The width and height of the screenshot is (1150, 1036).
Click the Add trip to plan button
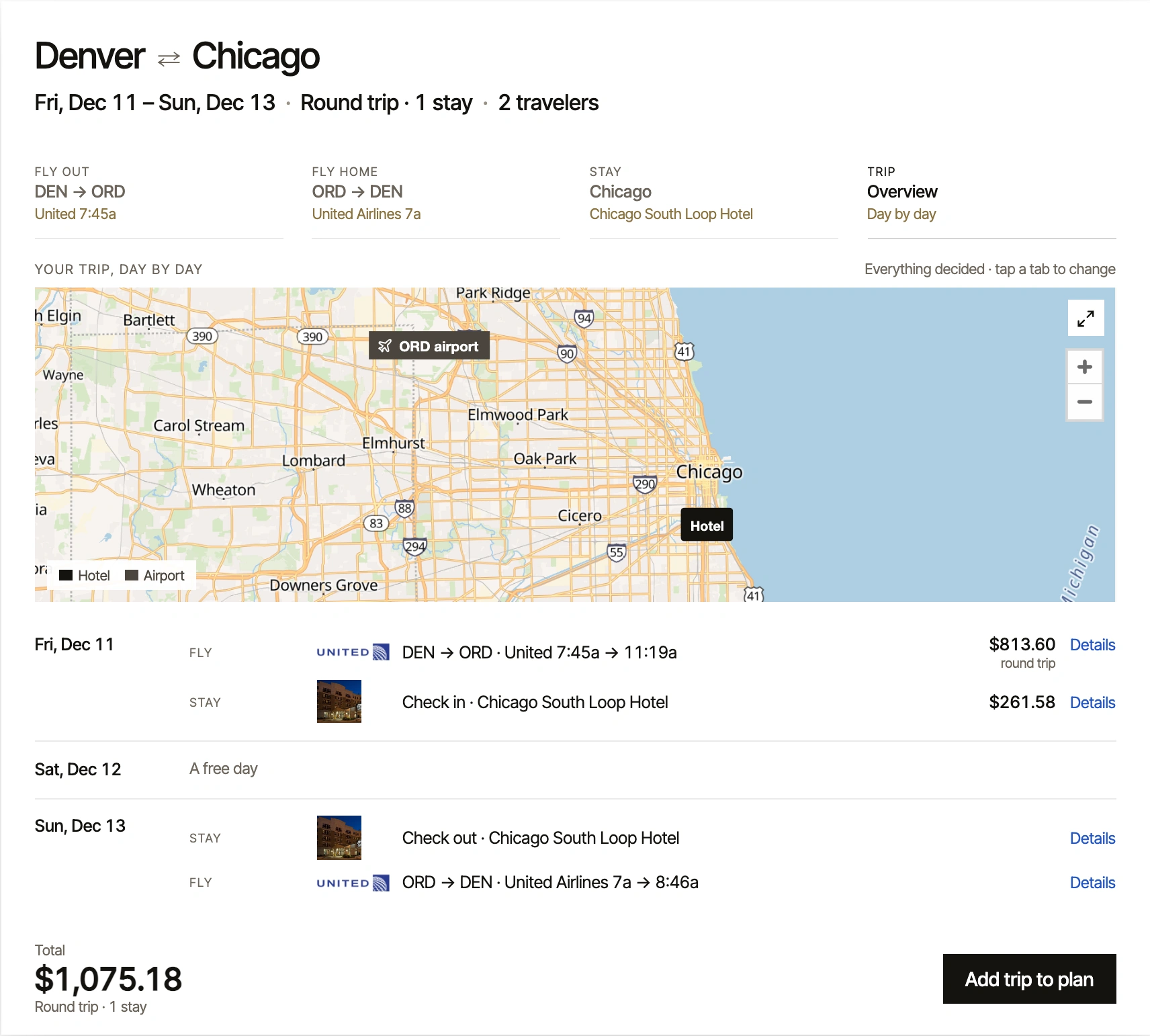[x=1029, y=979]
